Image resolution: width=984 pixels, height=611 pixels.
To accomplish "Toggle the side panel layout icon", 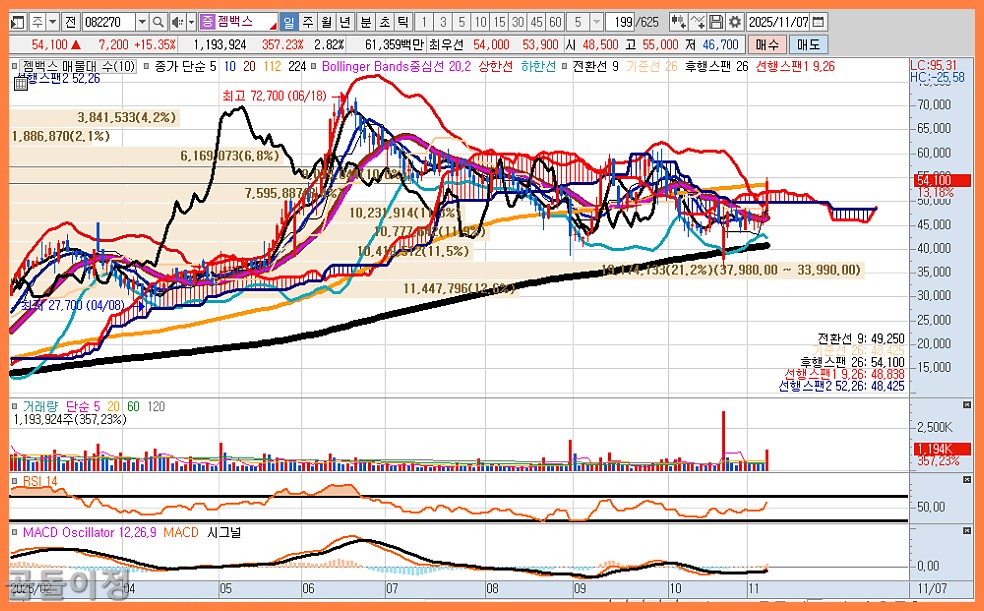I will coord(18,23).
